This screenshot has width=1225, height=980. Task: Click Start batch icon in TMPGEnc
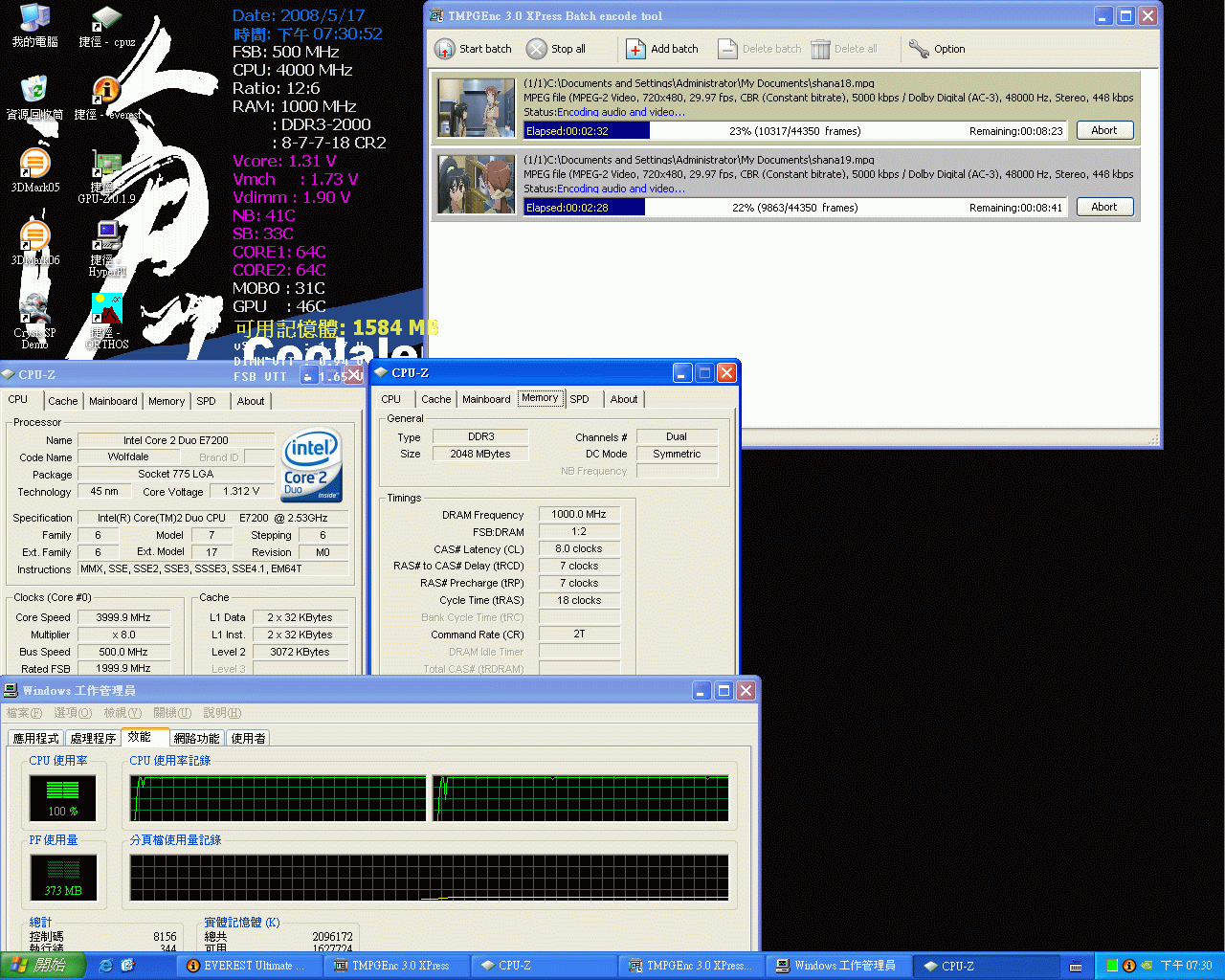click(445, 49)
